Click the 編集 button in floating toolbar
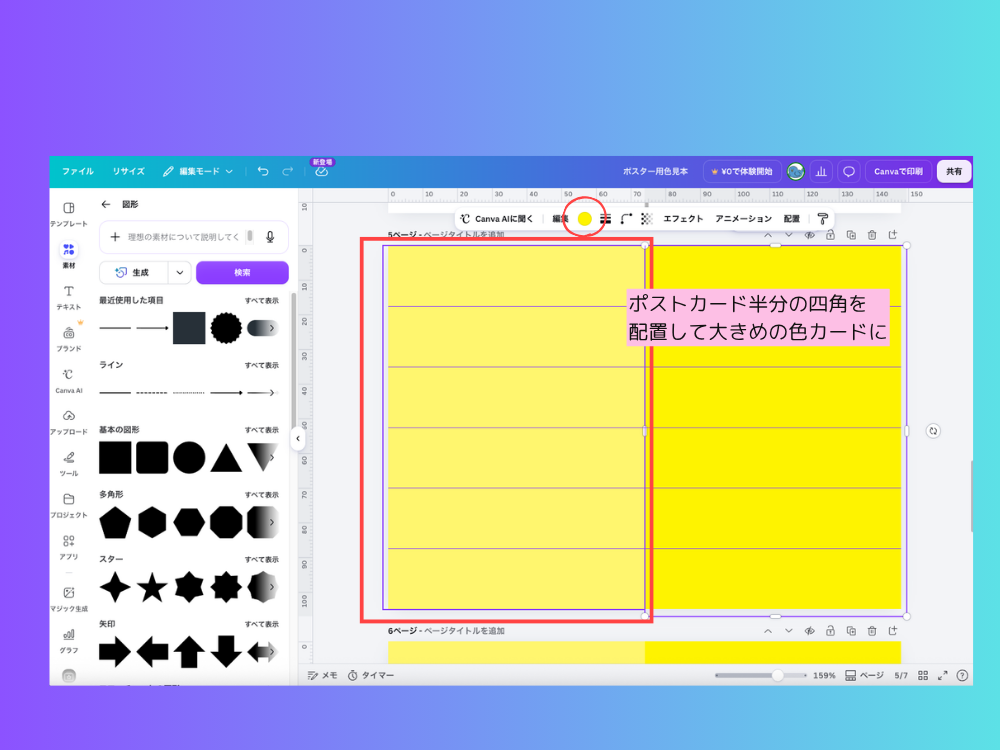Screen dimensions: 1000x750 560,219
